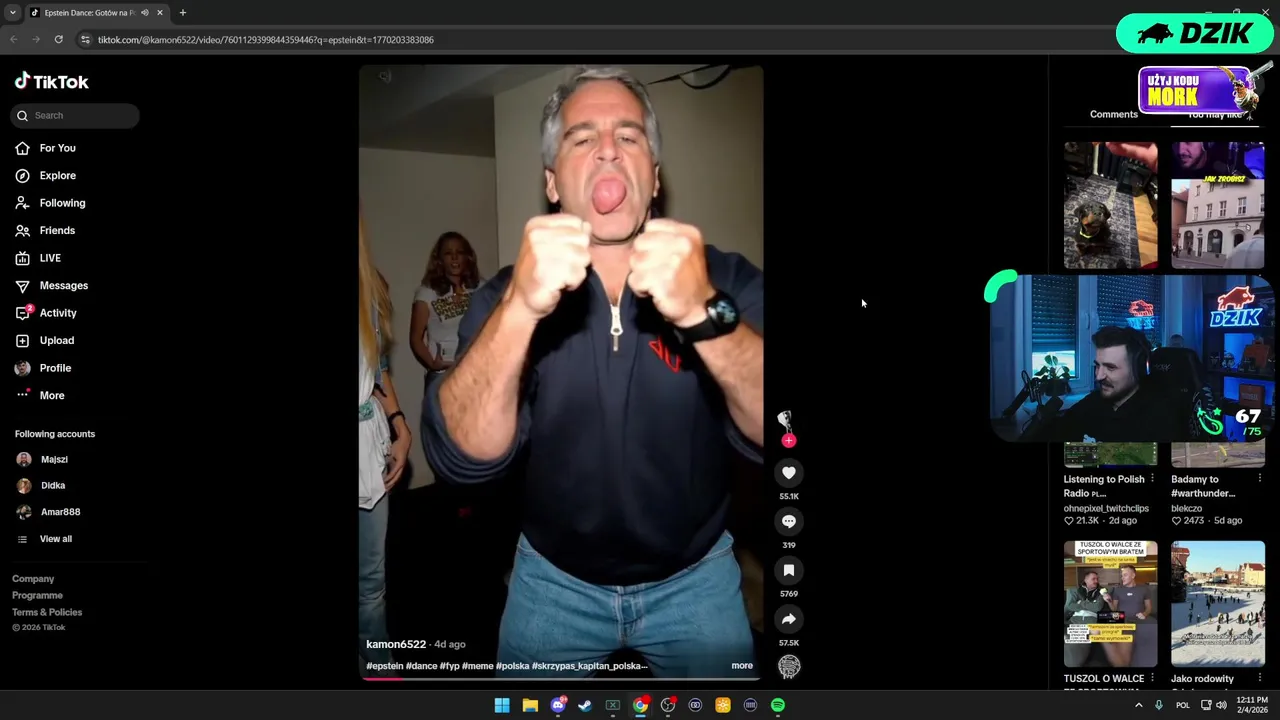Viewport: 1280px width, 720px height.
Task: Click the #dance hashtag
Action: 421,666
